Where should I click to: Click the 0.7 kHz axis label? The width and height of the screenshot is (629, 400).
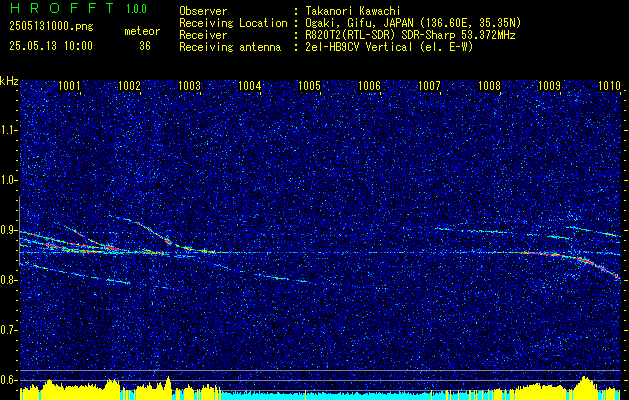point(9,330)
